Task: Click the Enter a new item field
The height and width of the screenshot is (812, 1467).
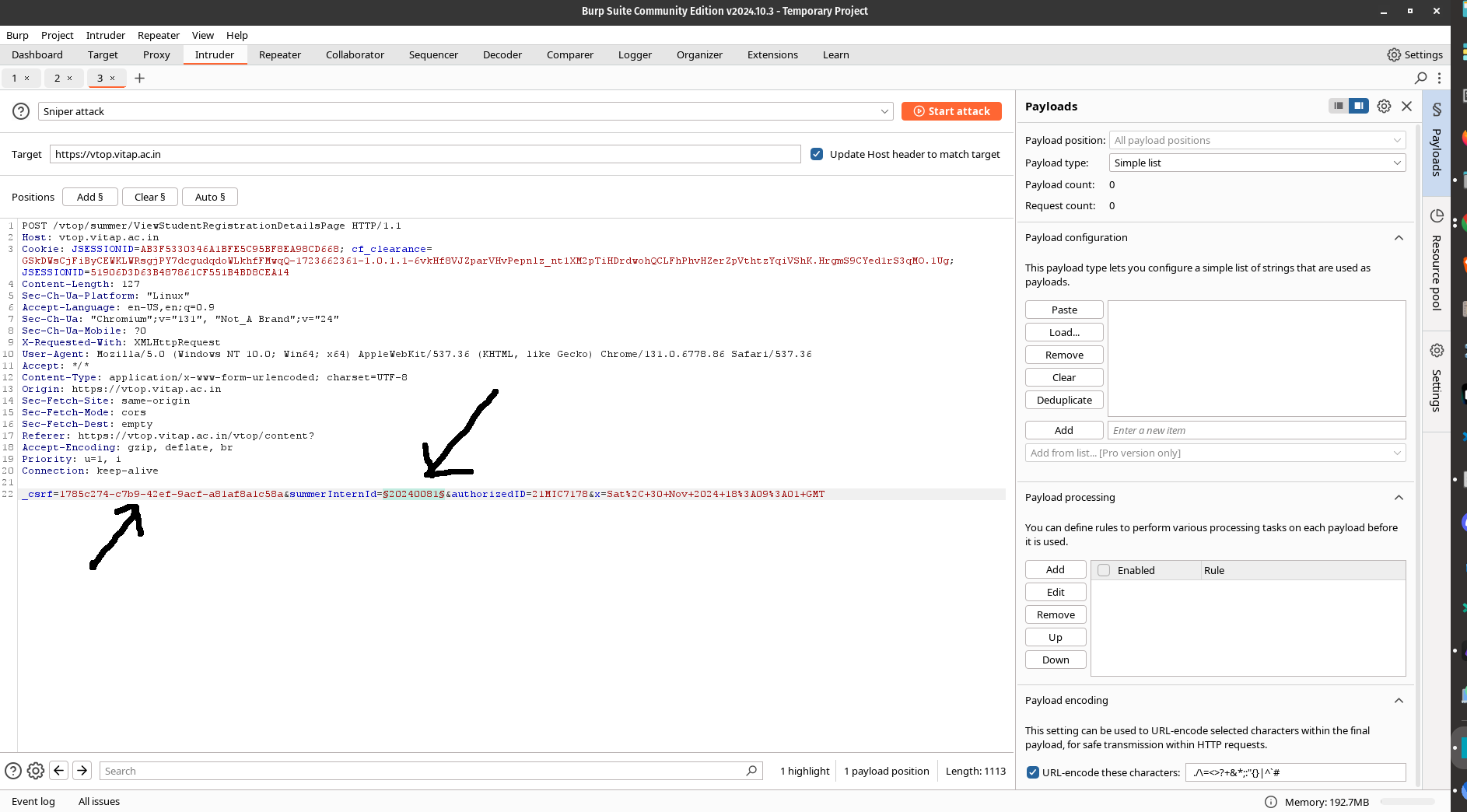Action: click(x=1256, y=430)
